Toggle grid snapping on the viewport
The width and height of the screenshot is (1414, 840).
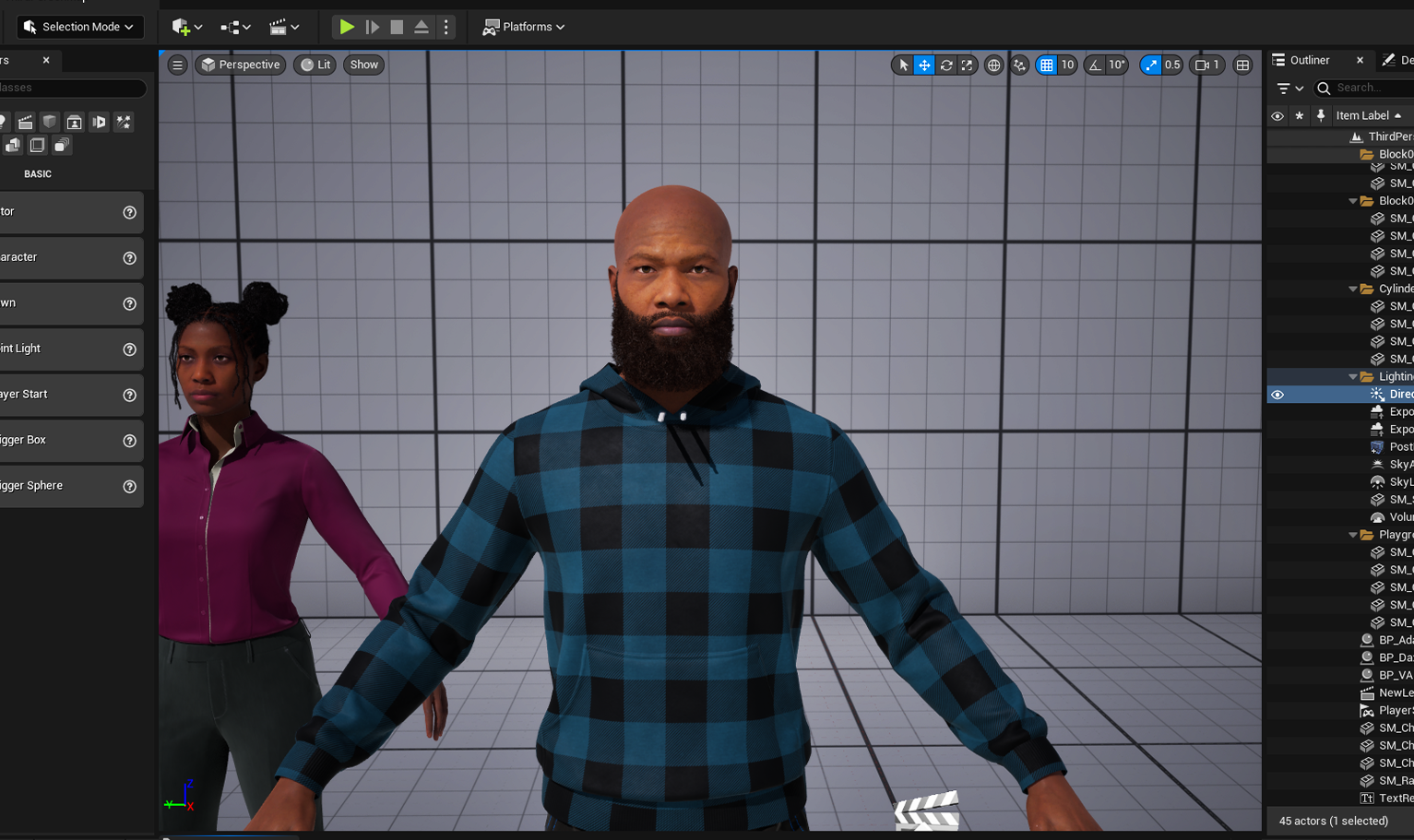tap(1046, 65)
